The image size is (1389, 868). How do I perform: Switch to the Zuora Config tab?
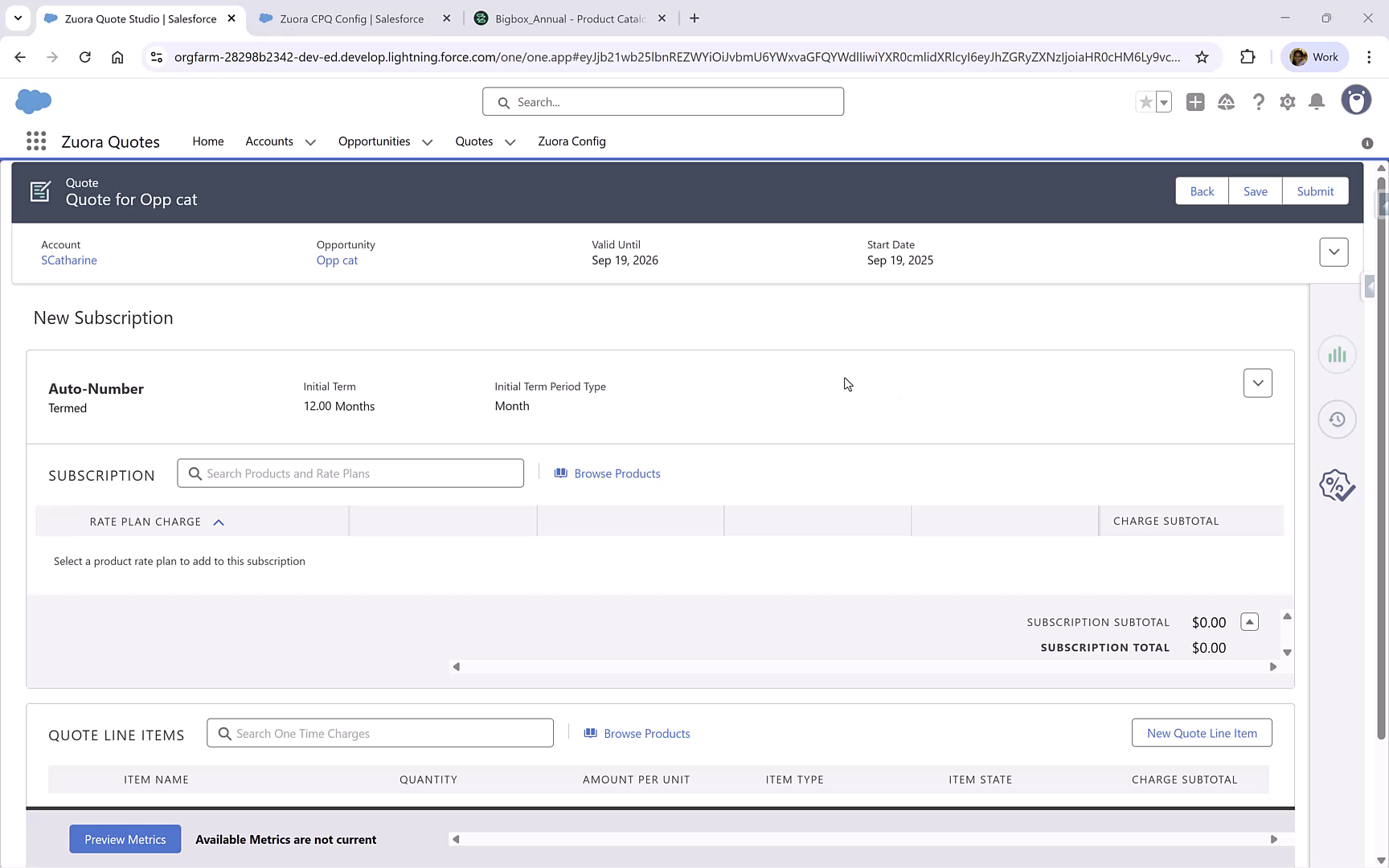tap(572, 141)
